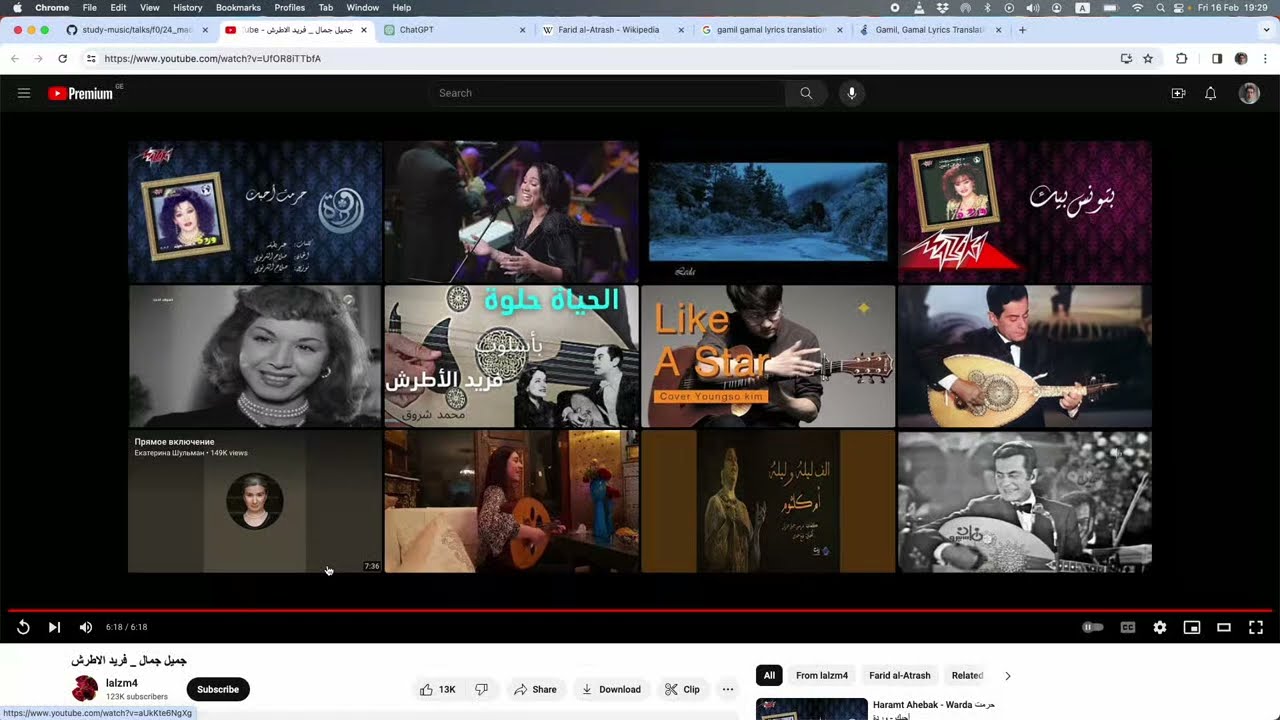View site information icon in the address bar
Viewport: 1280px width, 720px height.
[91, 59]
